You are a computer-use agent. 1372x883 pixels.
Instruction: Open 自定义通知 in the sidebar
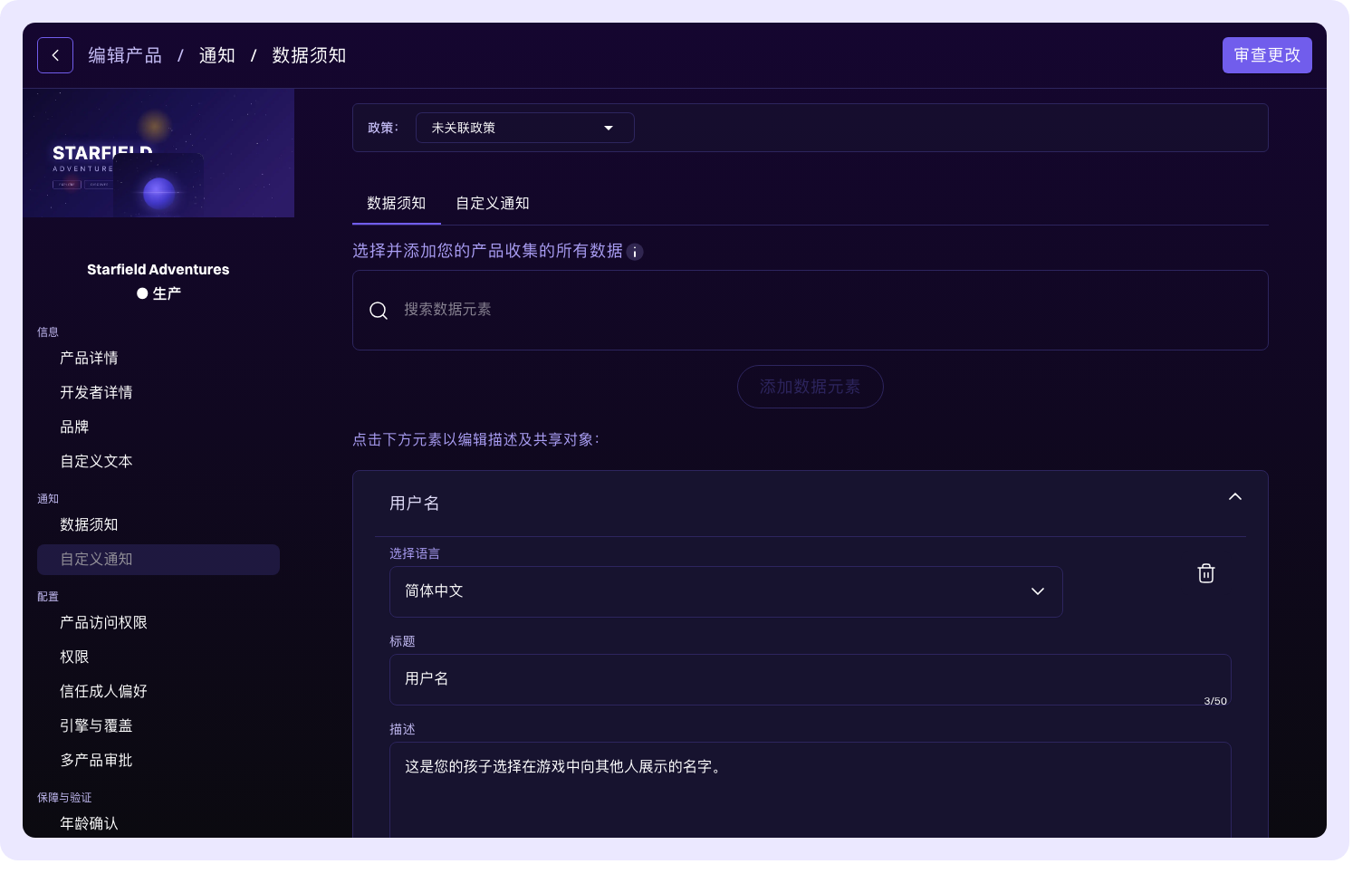tap(158, 560)
